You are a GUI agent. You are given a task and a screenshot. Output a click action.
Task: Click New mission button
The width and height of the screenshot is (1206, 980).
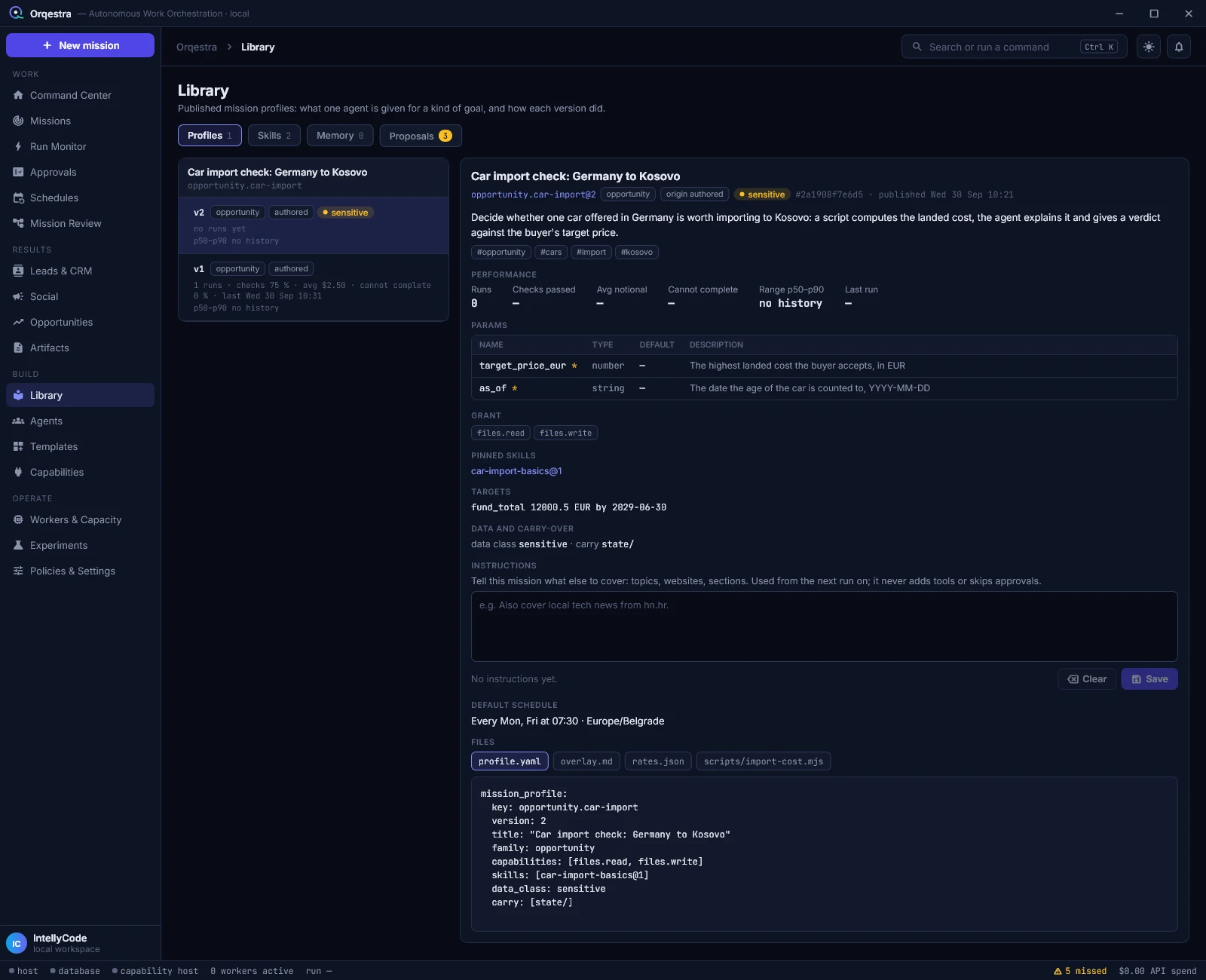80,45
